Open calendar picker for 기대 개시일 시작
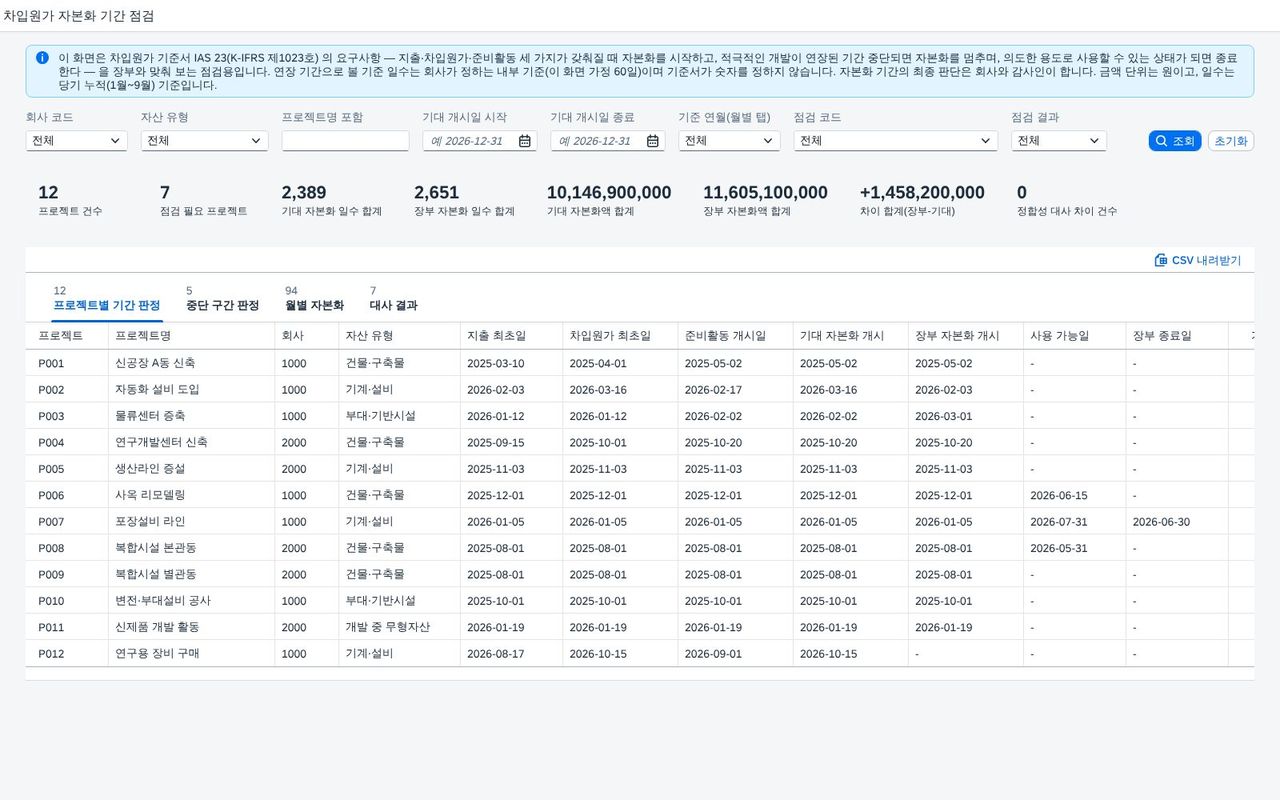 (525, 141)
